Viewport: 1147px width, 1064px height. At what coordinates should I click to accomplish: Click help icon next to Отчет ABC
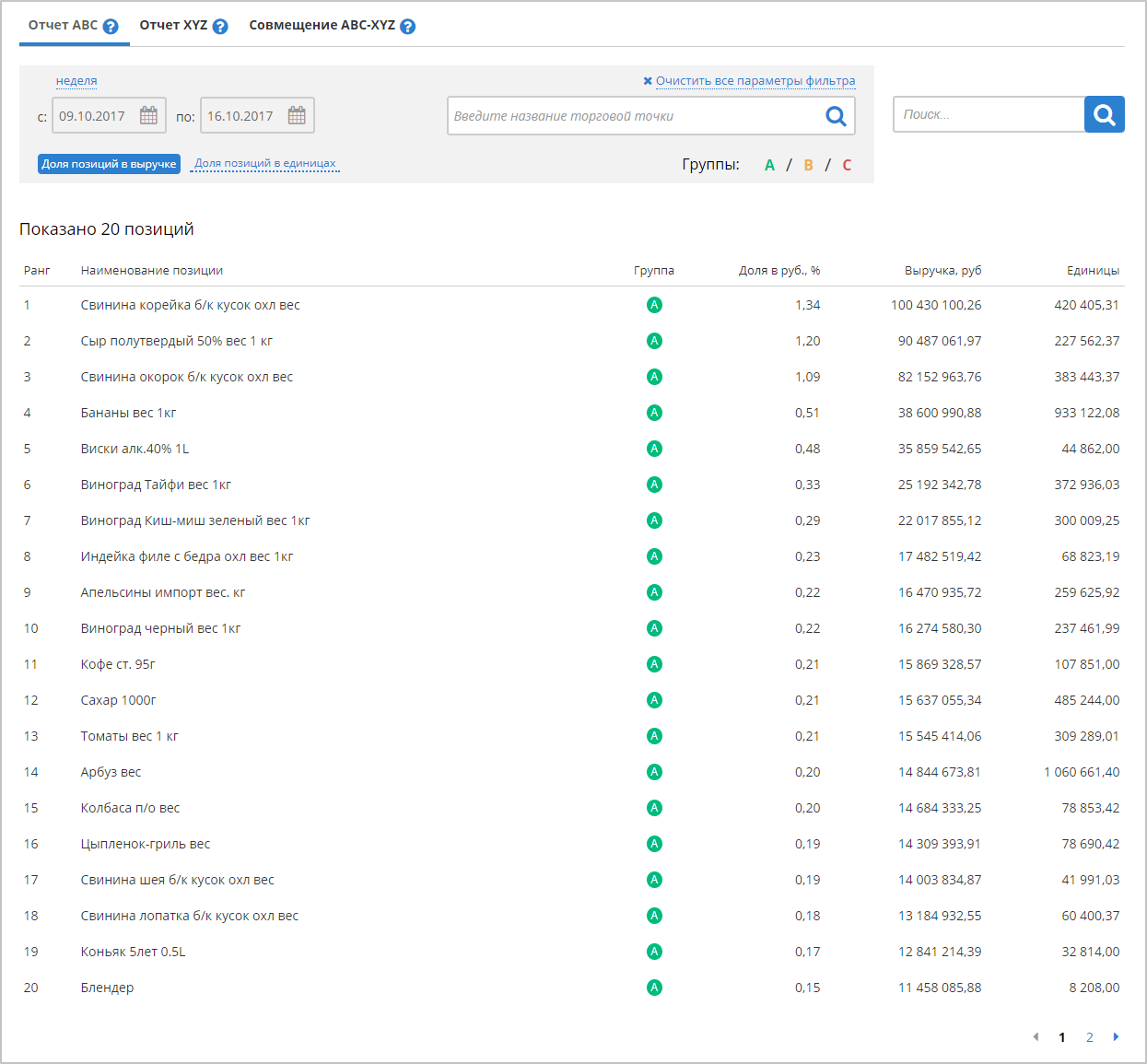(111, 27)
